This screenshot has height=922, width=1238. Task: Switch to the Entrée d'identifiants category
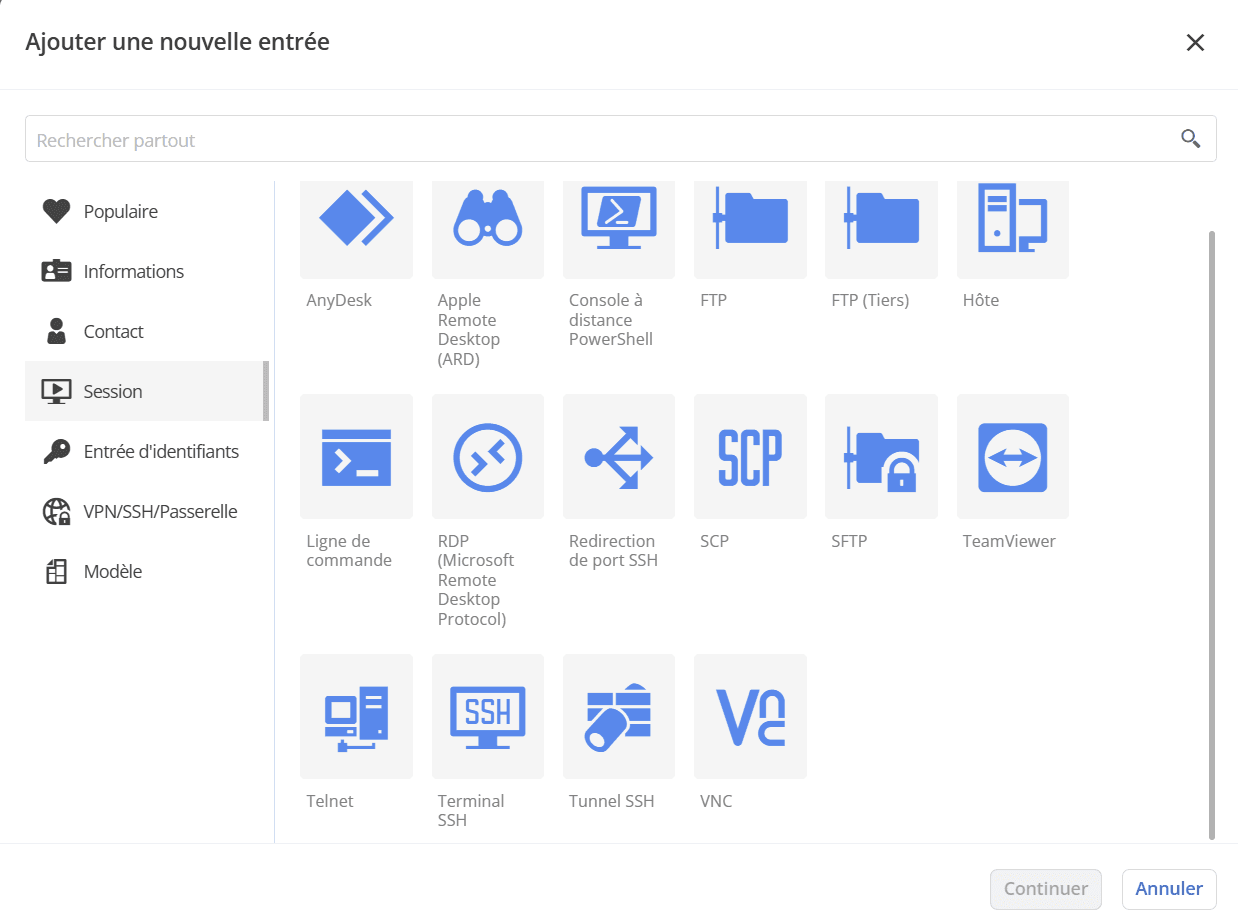click(x=160, y=452)
